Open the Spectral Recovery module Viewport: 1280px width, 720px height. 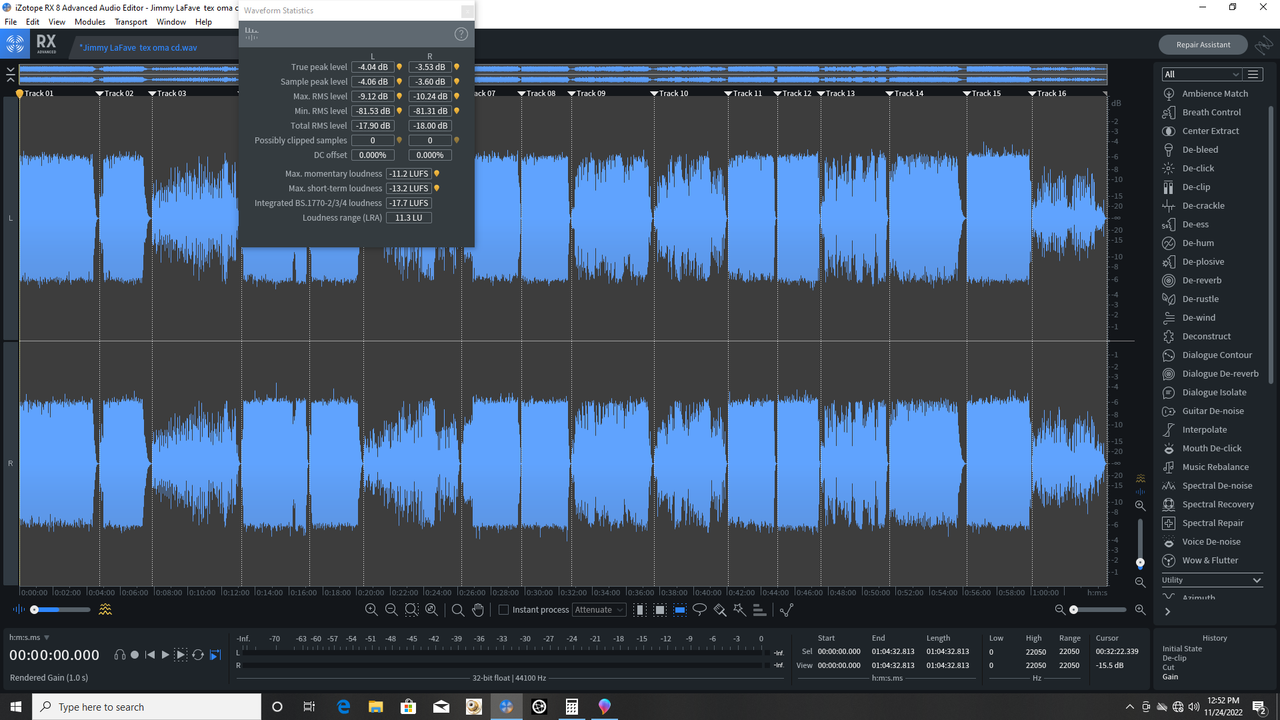1208,504
